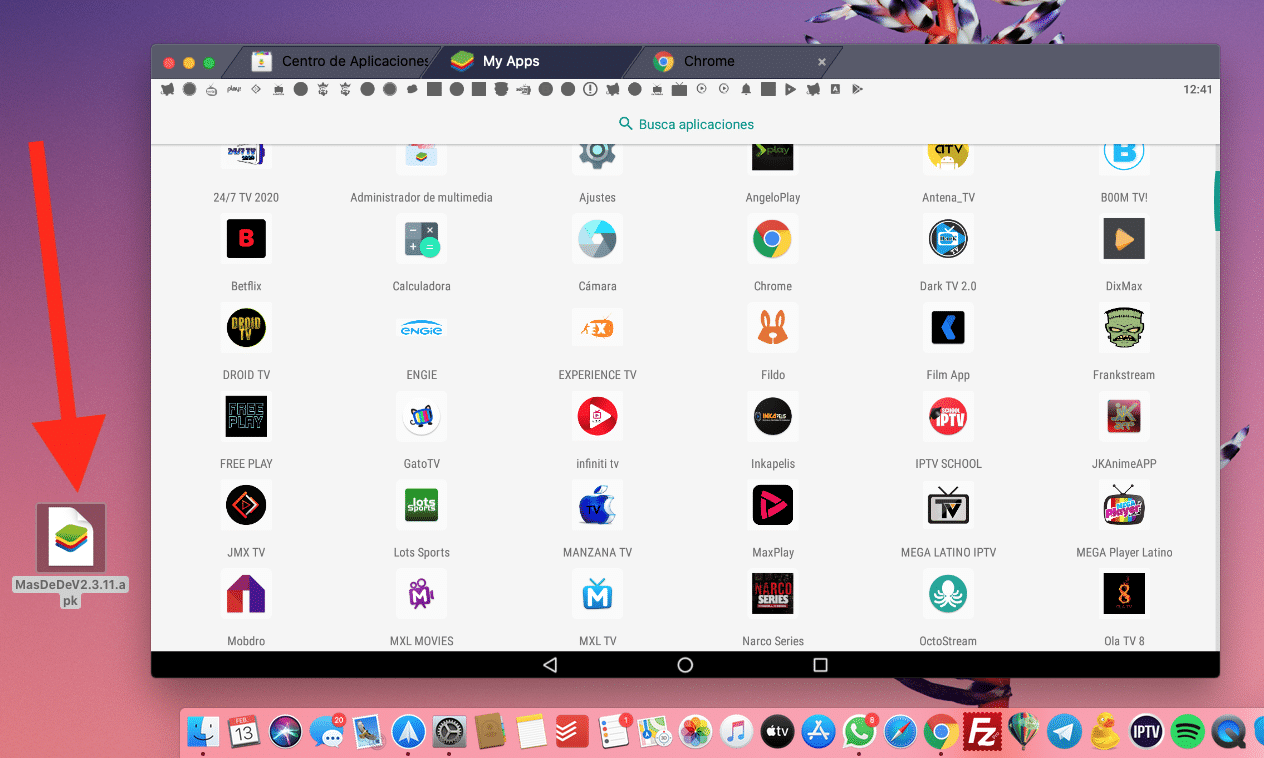Click the Busca aplicaciones search field
This screenshot has width=1264, height=758.
pyautogui.click(x=685, y=123)
